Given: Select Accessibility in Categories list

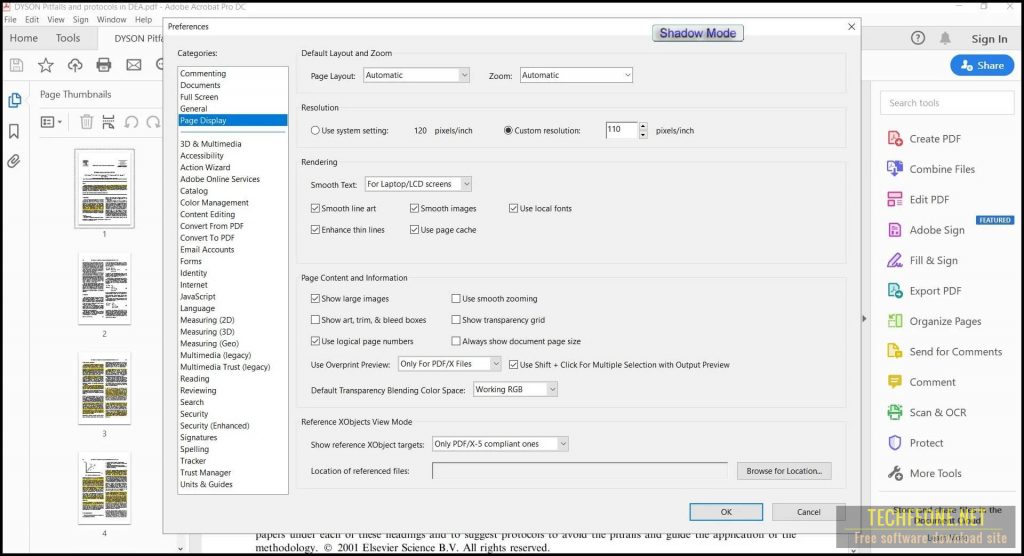Looking at the screenshot, I should pyautogui.click(x=202, y=155).
